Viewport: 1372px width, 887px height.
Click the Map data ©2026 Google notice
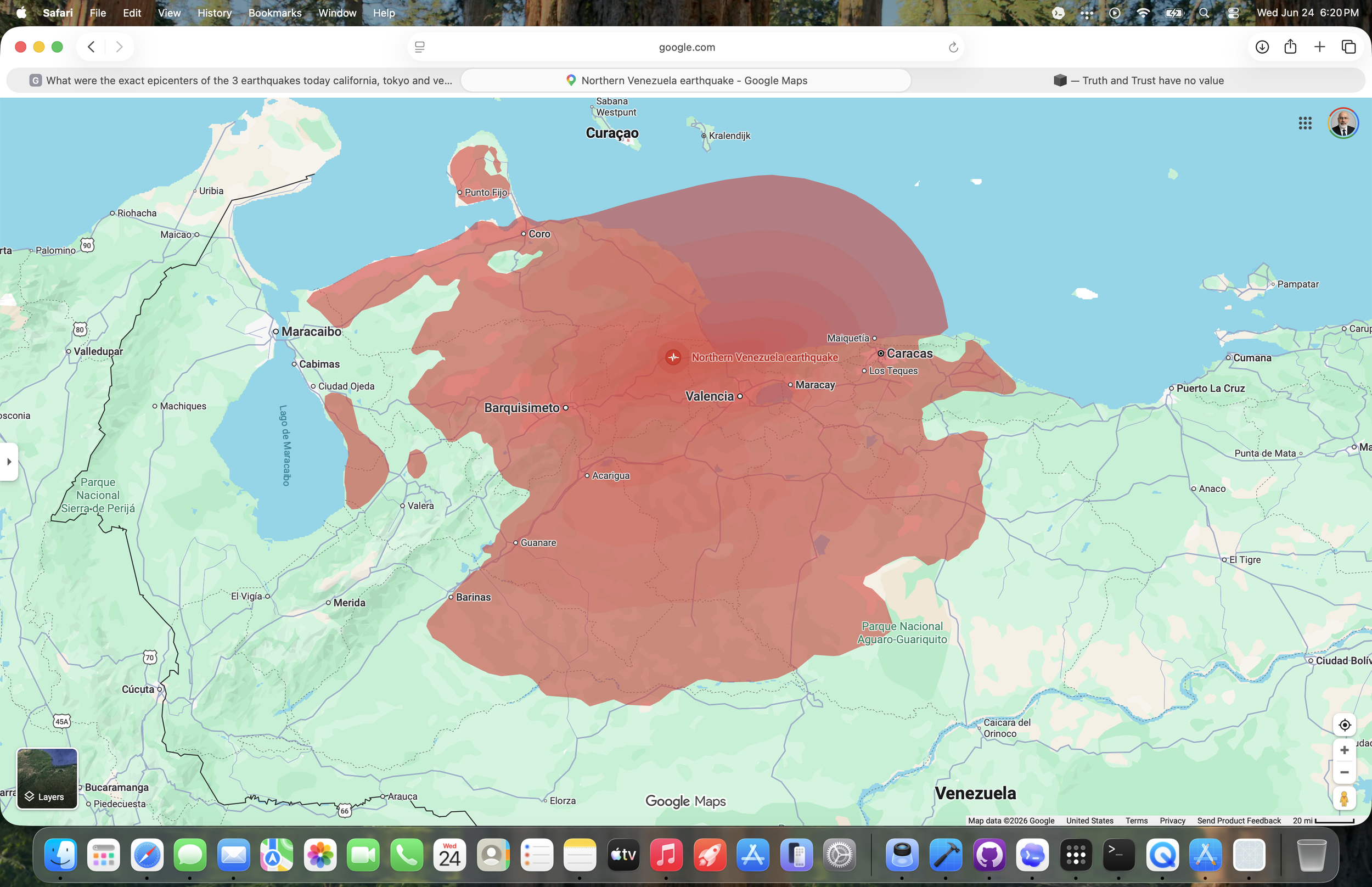pos(1011,821)
